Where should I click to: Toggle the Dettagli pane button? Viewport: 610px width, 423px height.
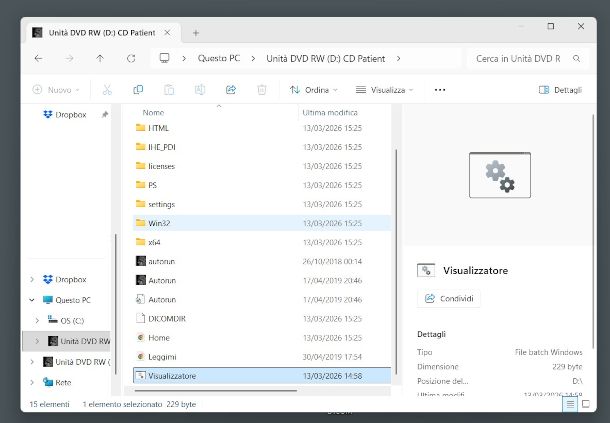pos(560,90)
